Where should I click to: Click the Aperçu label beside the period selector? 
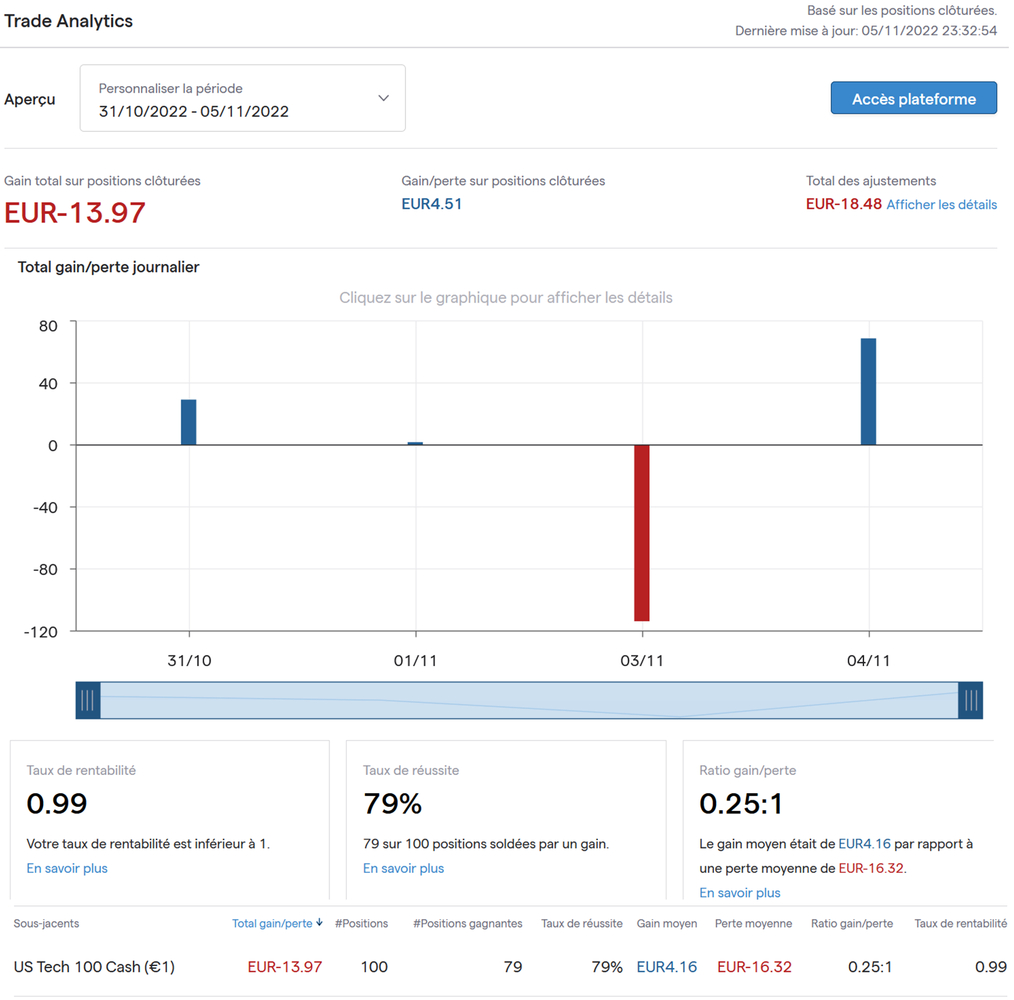coord(30,99)
